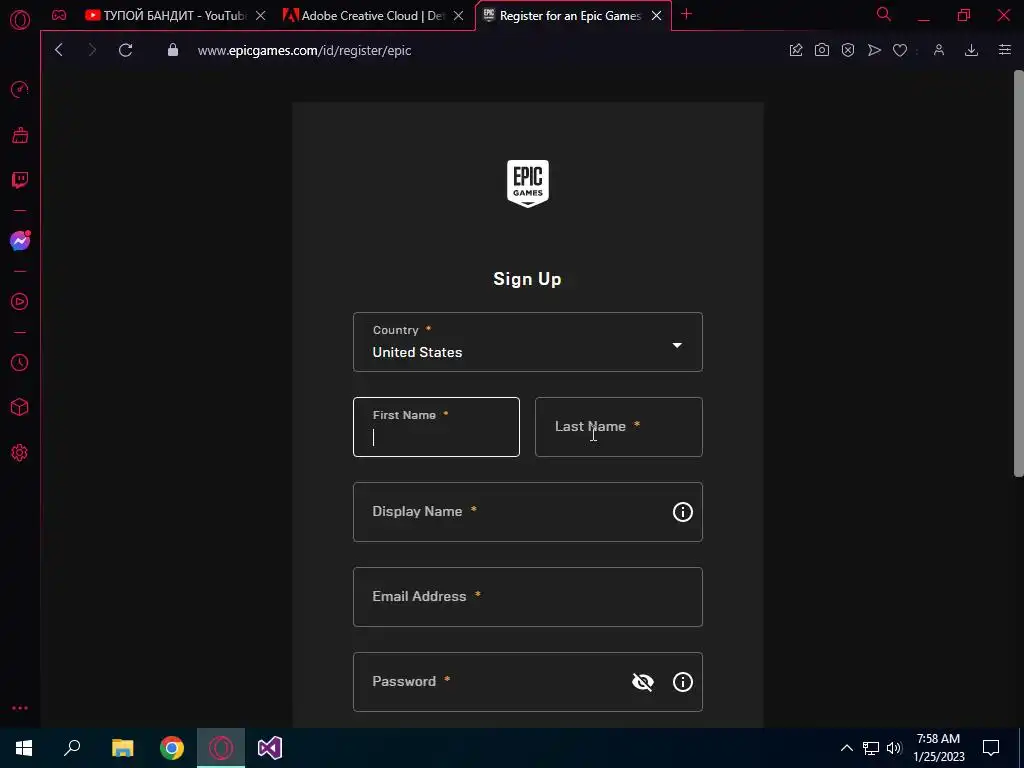The height and width of the screenshot is (768, 1024).
Task: Open Twitch panel in sidebar
Action: tap(20, 180)
